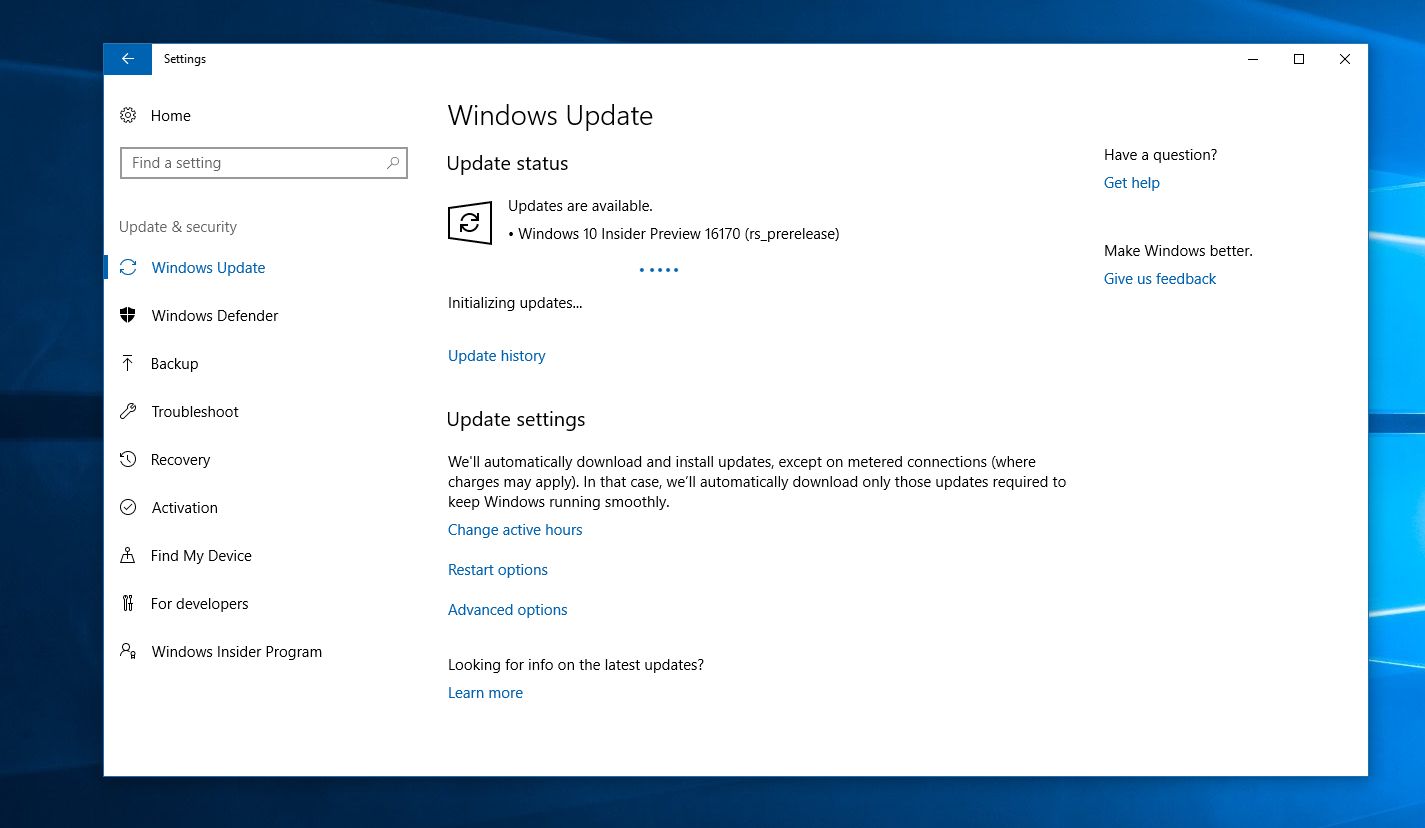Click the Backup upload arrow icon
The image size is (1425, 828).
click(128, 364)
